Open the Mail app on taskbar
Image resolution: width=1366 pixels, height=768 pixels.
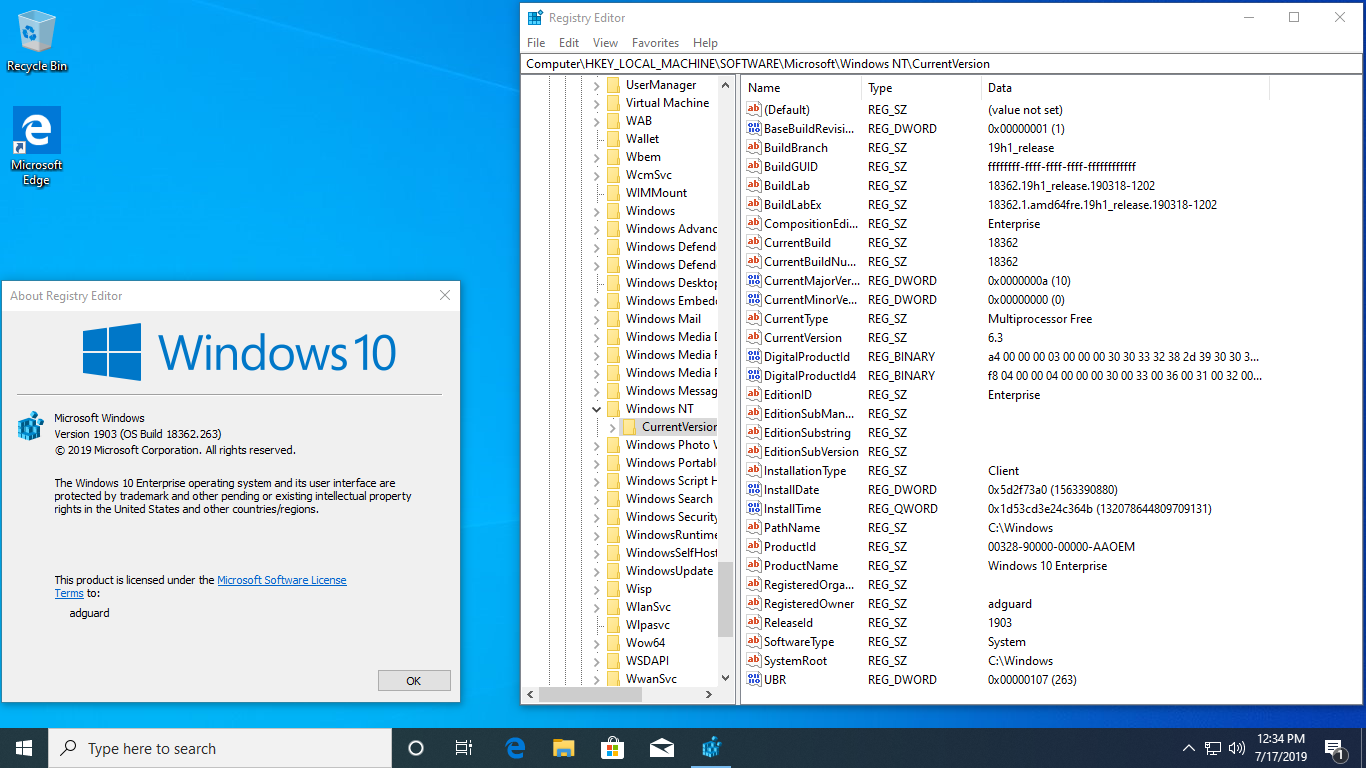click(x=661, y=748)
